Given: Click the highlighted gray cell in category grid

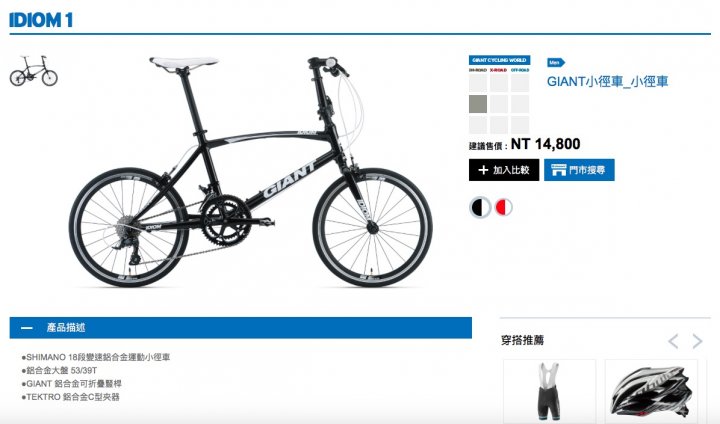Looking at the screenshot, I should pyautogui.click(x=478, y=104).
